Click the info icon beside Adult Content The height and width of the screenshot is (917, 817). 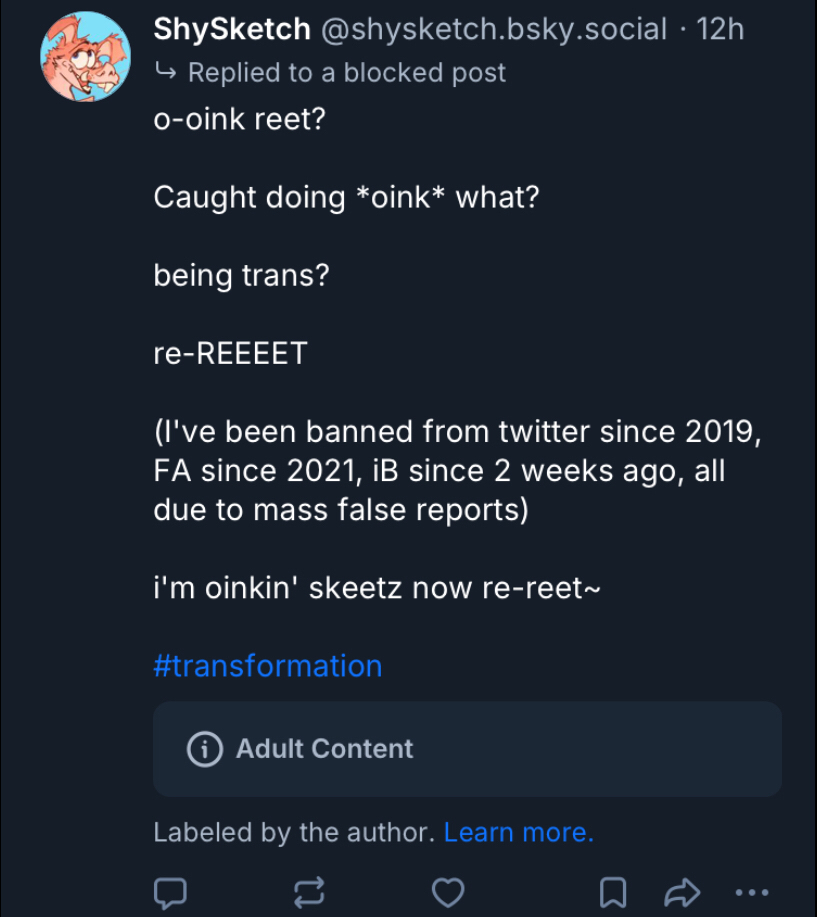pyautogui.click(x=204, y=749)
